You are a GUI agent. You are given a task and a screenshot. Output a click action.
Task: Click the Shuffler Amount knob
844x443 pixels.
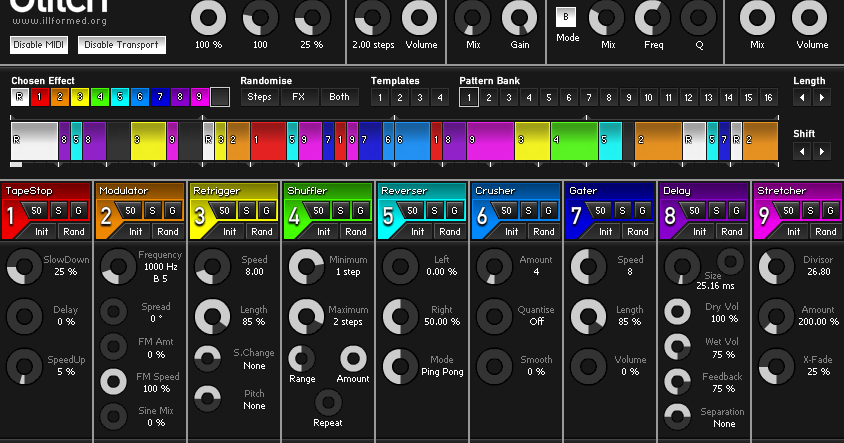(353, 358)
